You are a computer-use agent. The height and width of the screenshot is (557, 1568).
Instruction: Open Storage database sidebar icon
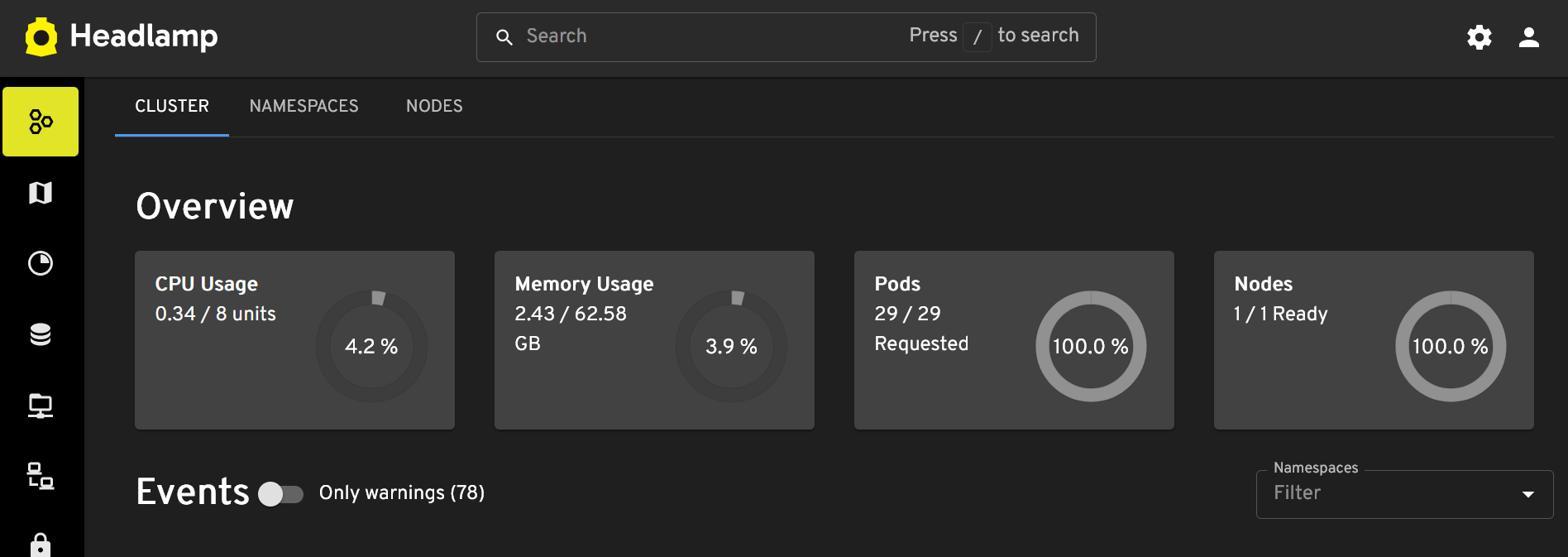tap(41, 334)
